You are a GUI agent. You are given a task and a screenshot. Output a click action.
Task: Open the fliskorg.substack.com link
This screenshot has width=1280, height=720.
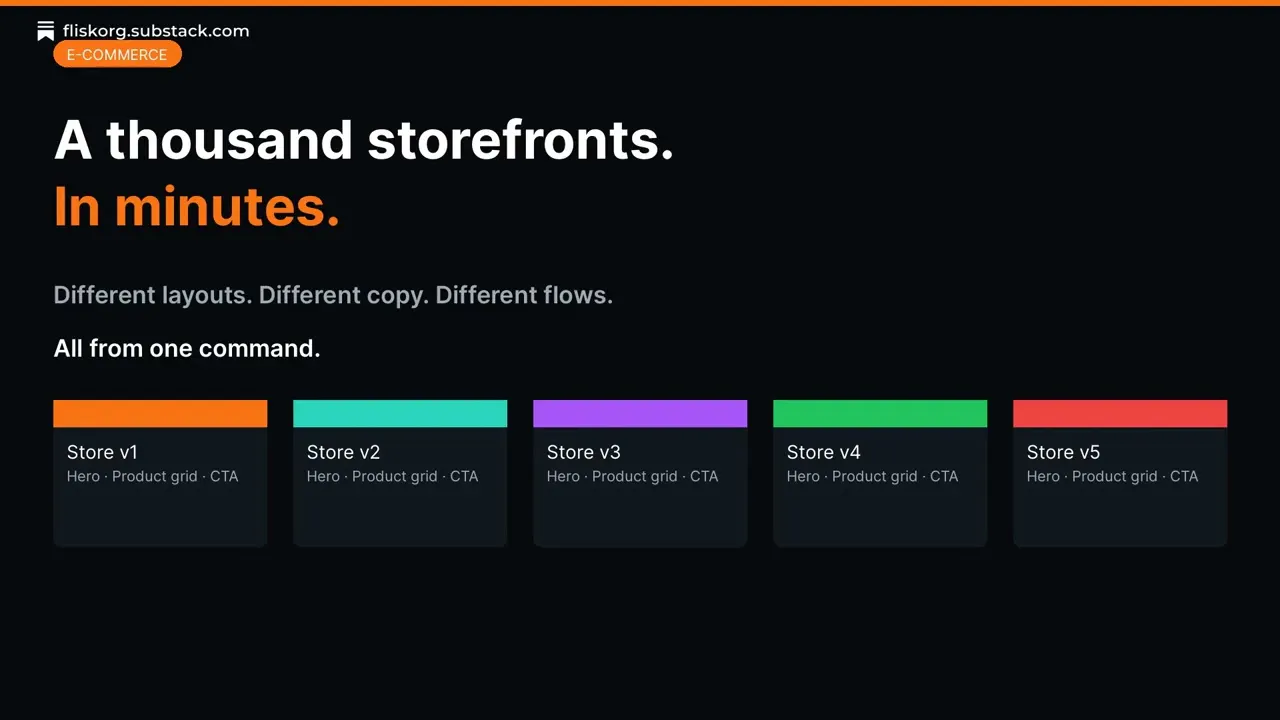pyautogui.click(x=156, y=31)
